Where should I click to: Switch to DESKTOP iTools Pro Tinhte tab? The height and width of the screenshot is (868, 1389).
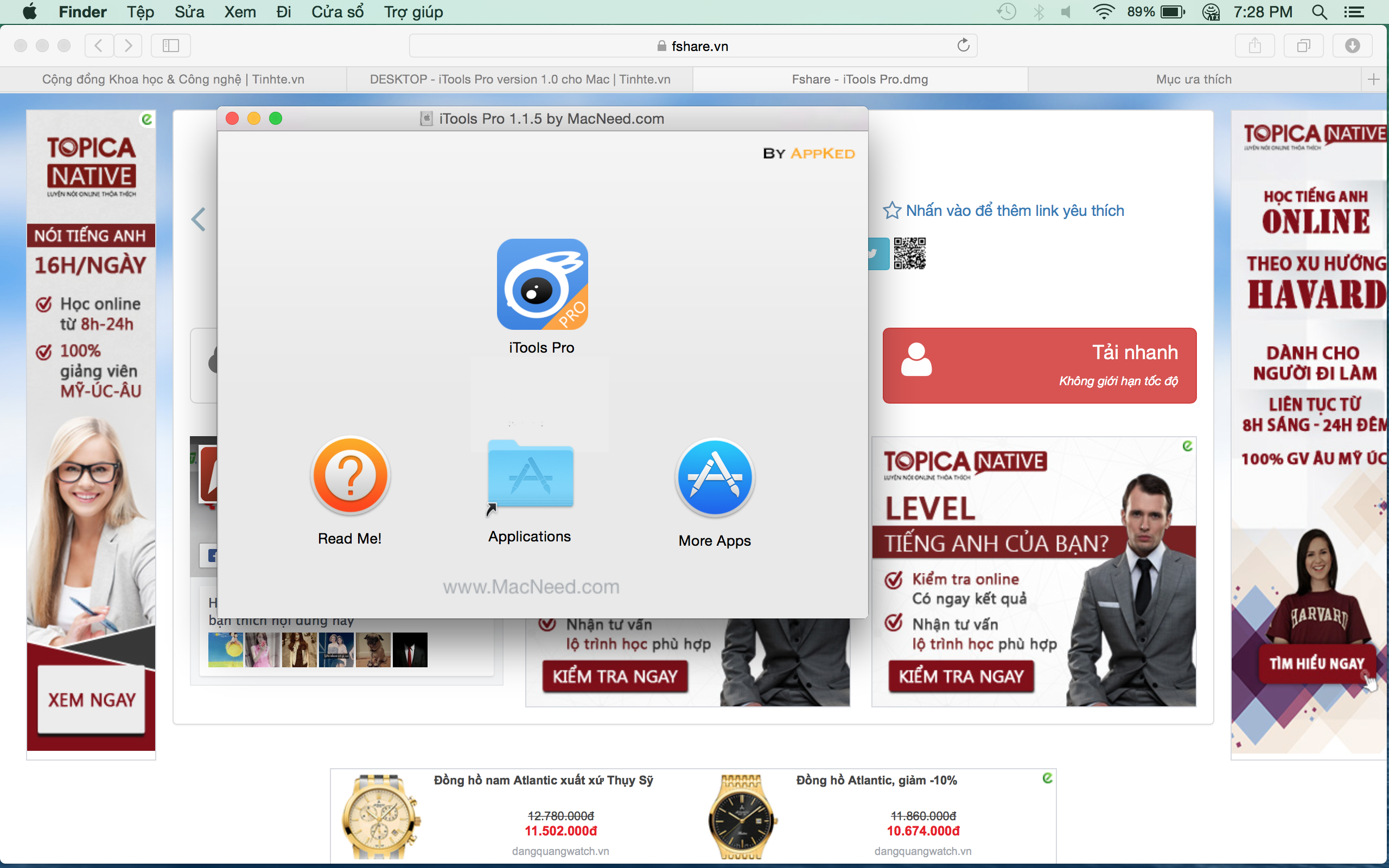point(520,79)
